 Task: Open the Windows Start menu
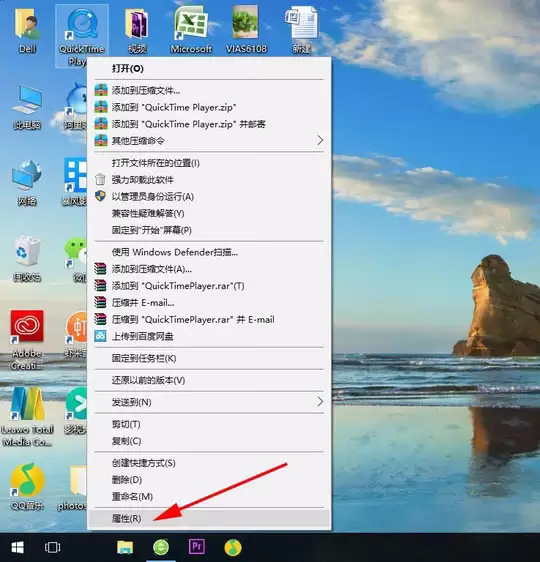[x=18, y=547]
